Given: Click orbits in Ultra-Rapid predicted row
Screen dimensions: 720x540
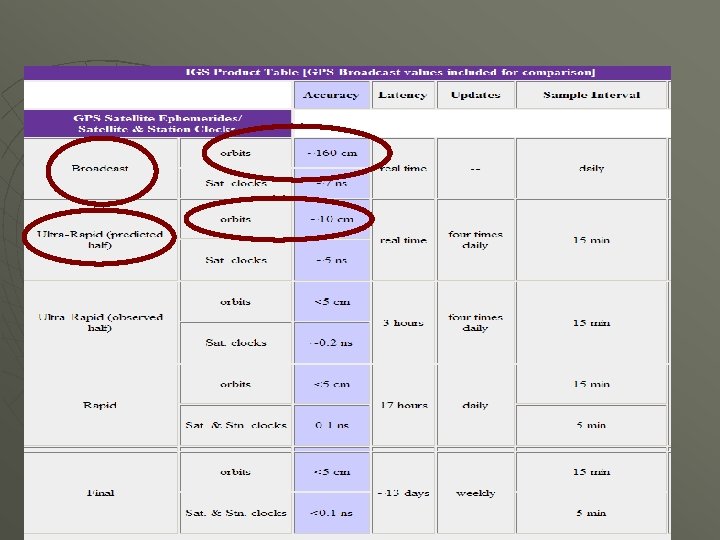Looking at the screenshot, I should (x=236, y=219).
